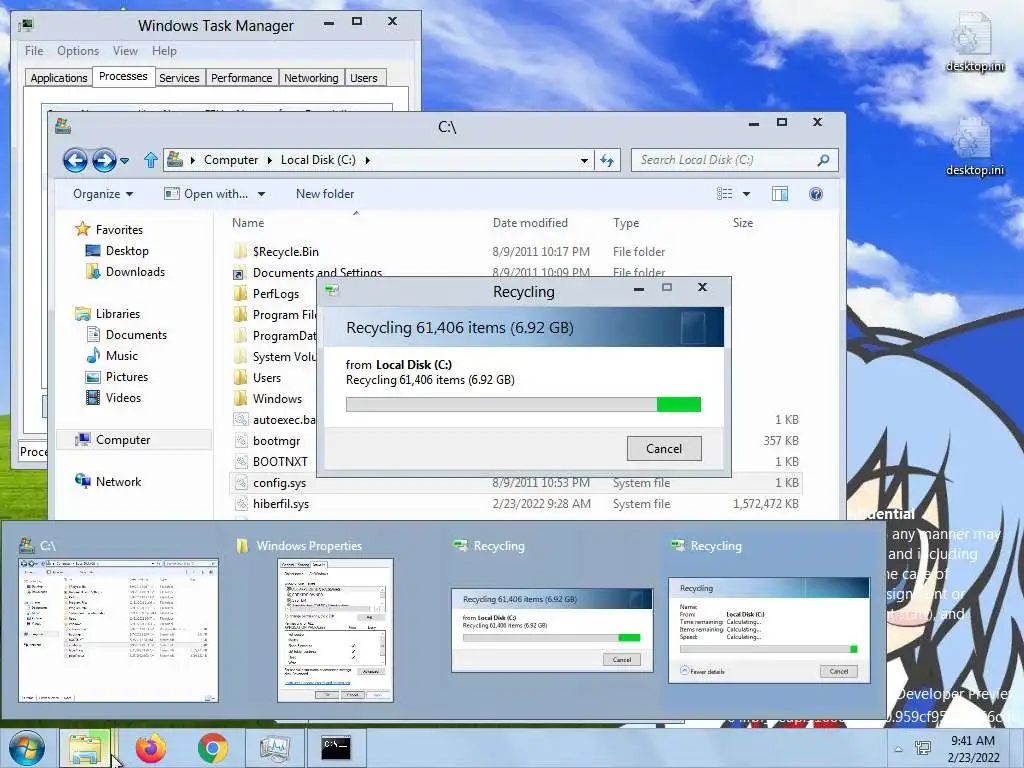This screenshot has width=1024, height=768.
Task: Go forward in Explorer navigation
Action: 104,160
